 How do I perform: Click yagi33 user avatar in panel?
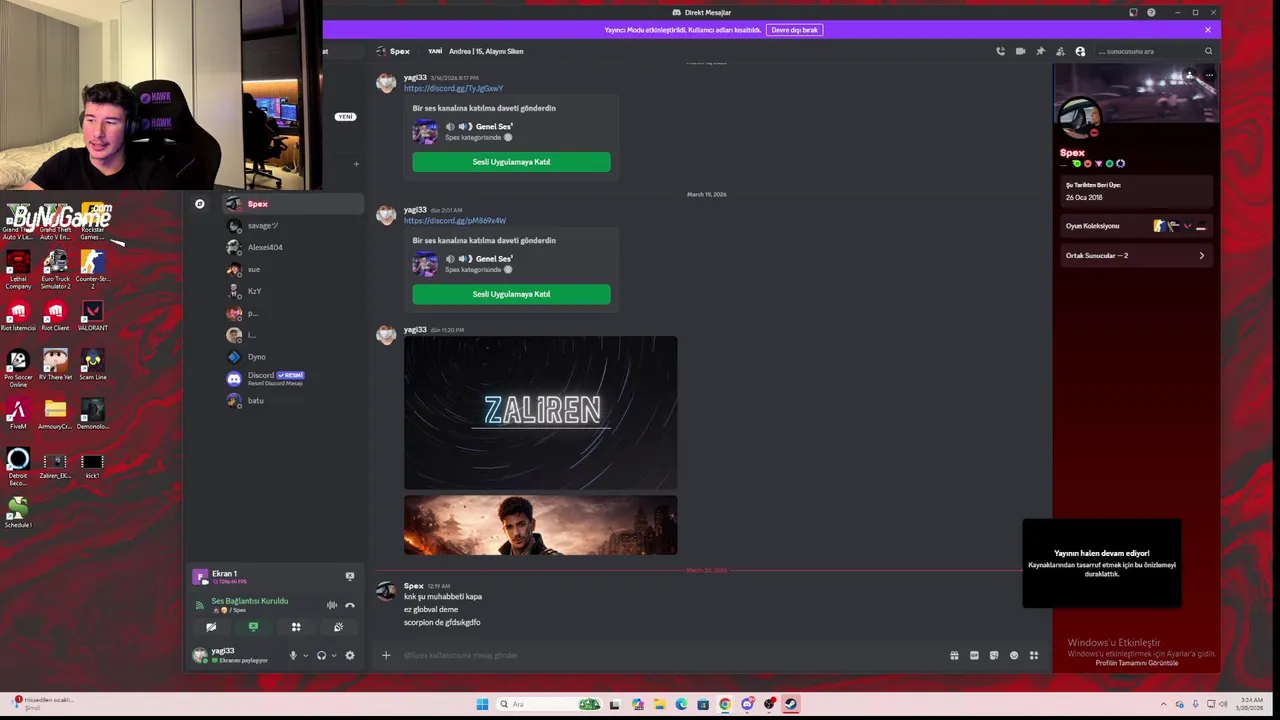click(200, 655)
